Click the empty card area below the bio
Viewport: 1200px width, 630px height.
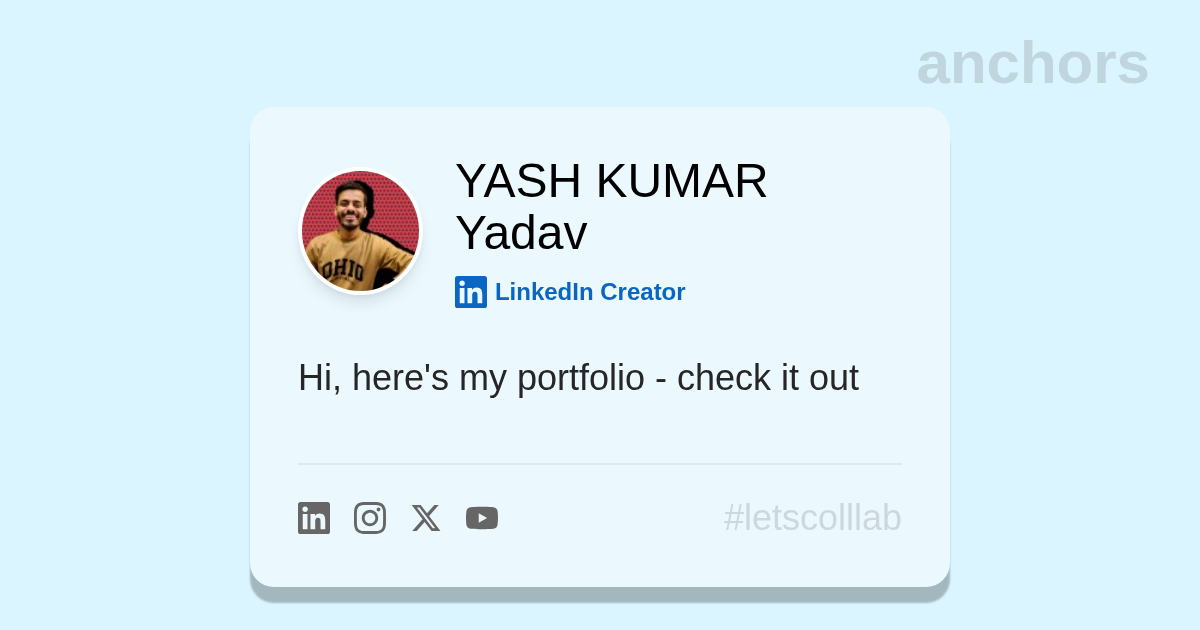click(600, 430)
